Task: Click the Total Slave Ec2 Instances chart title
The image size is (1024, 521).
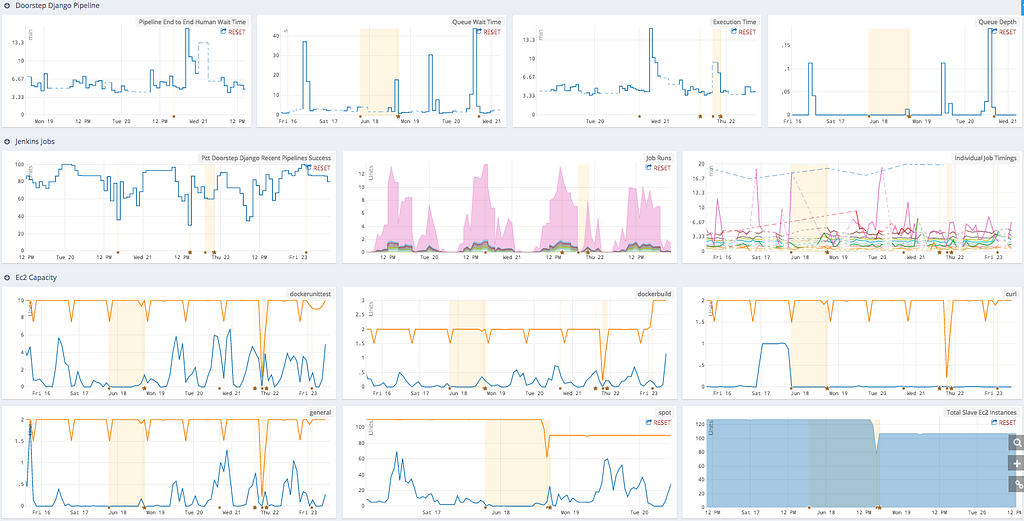Action: point(982,413)
